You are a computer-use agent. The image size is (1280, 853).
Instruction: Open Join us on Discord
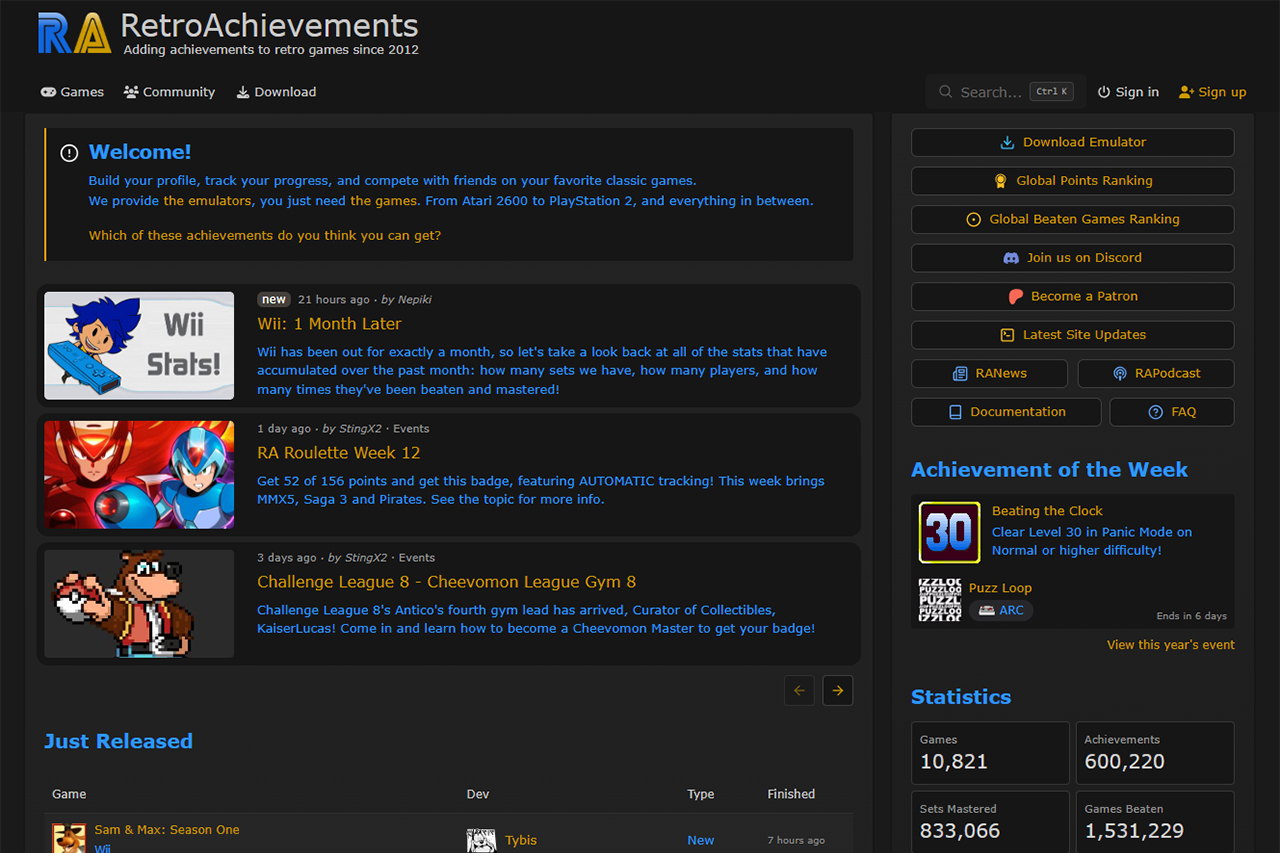point(1072,258)
